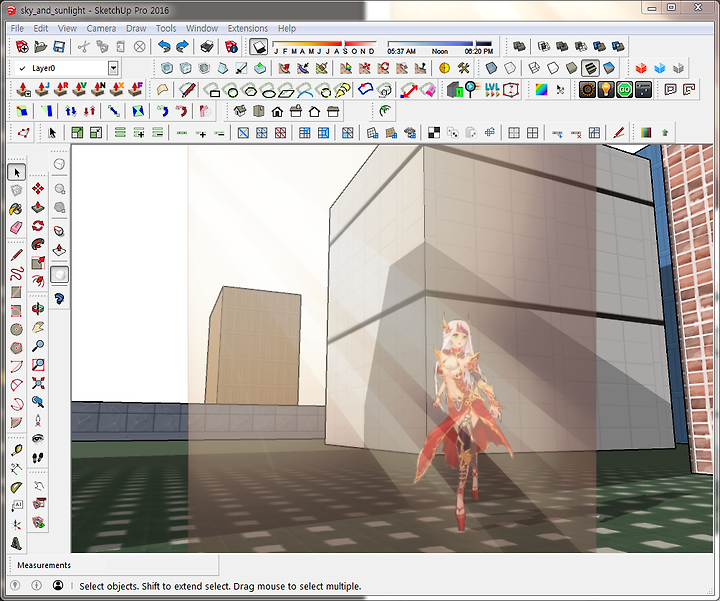Viewport: 720px width, 601px height.
Task: Select the Line pencil tool
Action: pos(17,255)
